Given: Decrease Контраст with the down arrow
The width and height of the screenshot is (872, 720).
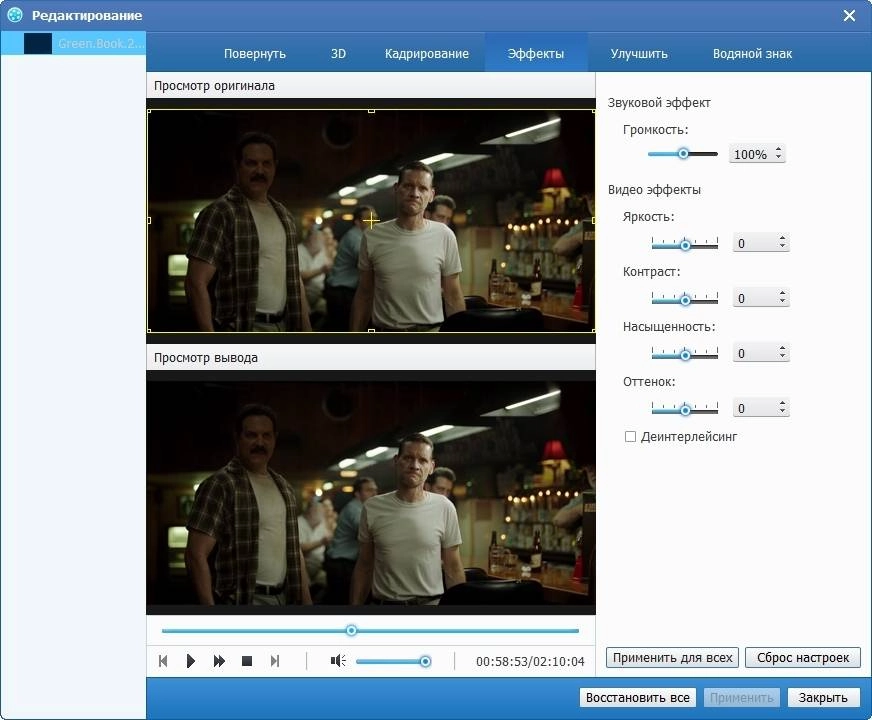Looking at the screenshot, I should [x=782, y=302].
